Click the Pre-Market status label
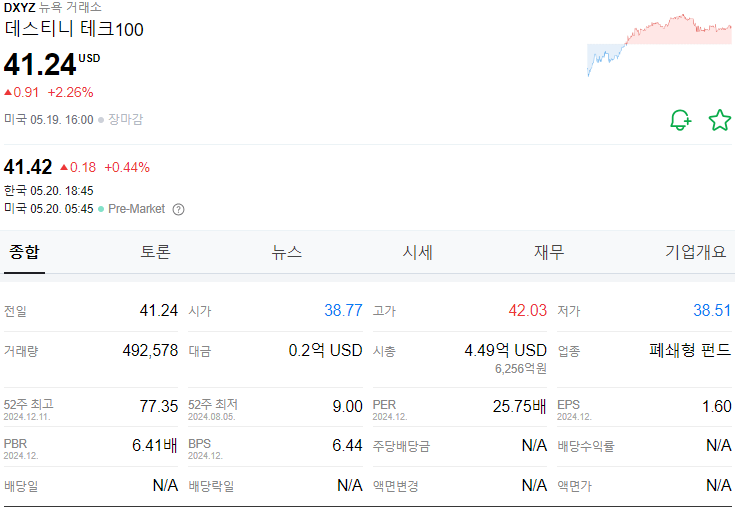 pos(136,209)
